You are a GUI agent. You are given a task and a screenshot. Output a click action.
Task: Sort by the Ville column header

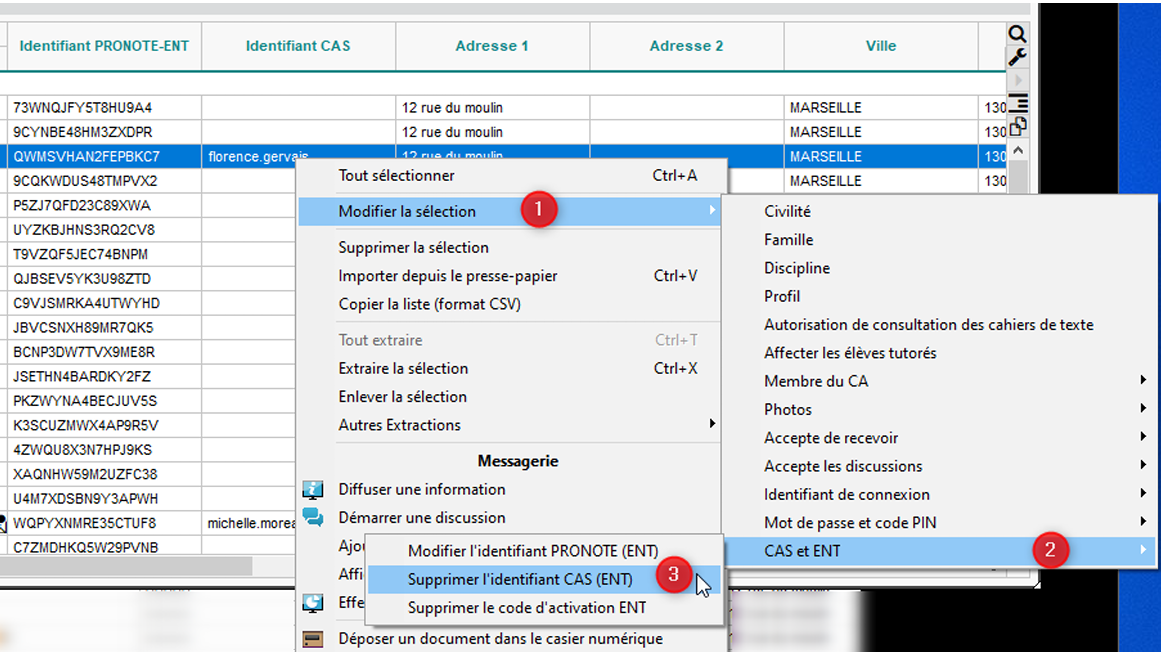pyautogui.click(x=880, y=46)
